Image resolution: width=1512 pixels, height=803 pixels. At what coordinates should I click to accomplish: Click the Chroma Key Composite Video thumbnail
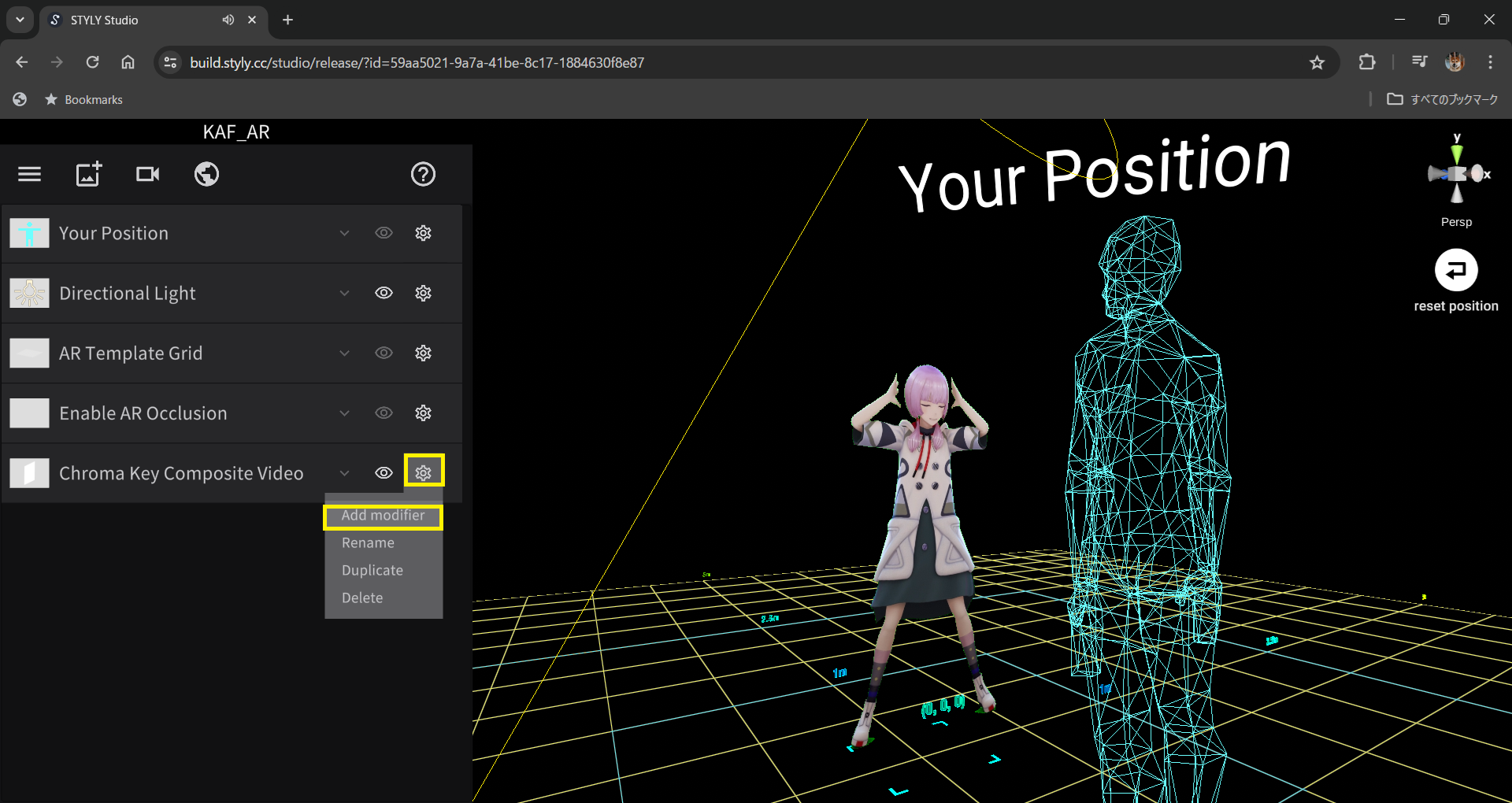(29, 472)
